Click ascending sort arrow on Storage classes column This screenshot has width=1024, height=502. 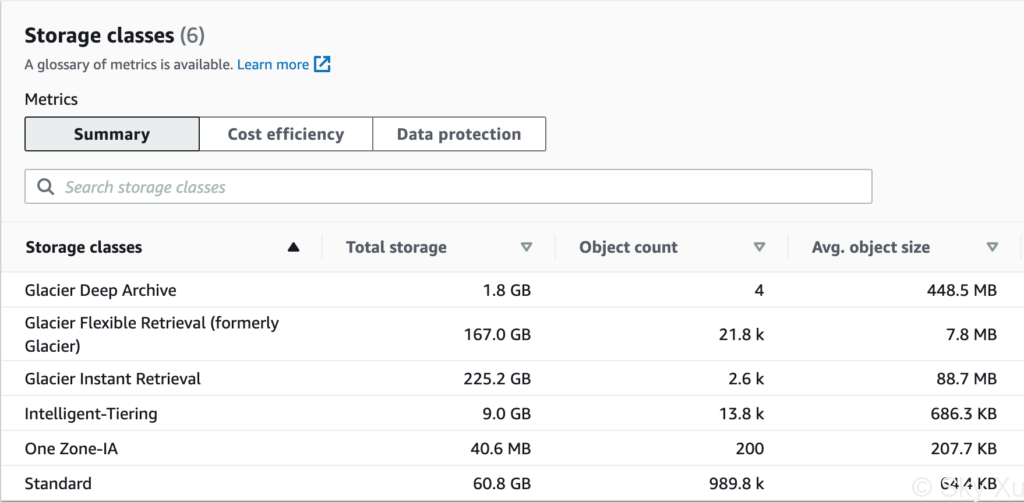[293, 247]
